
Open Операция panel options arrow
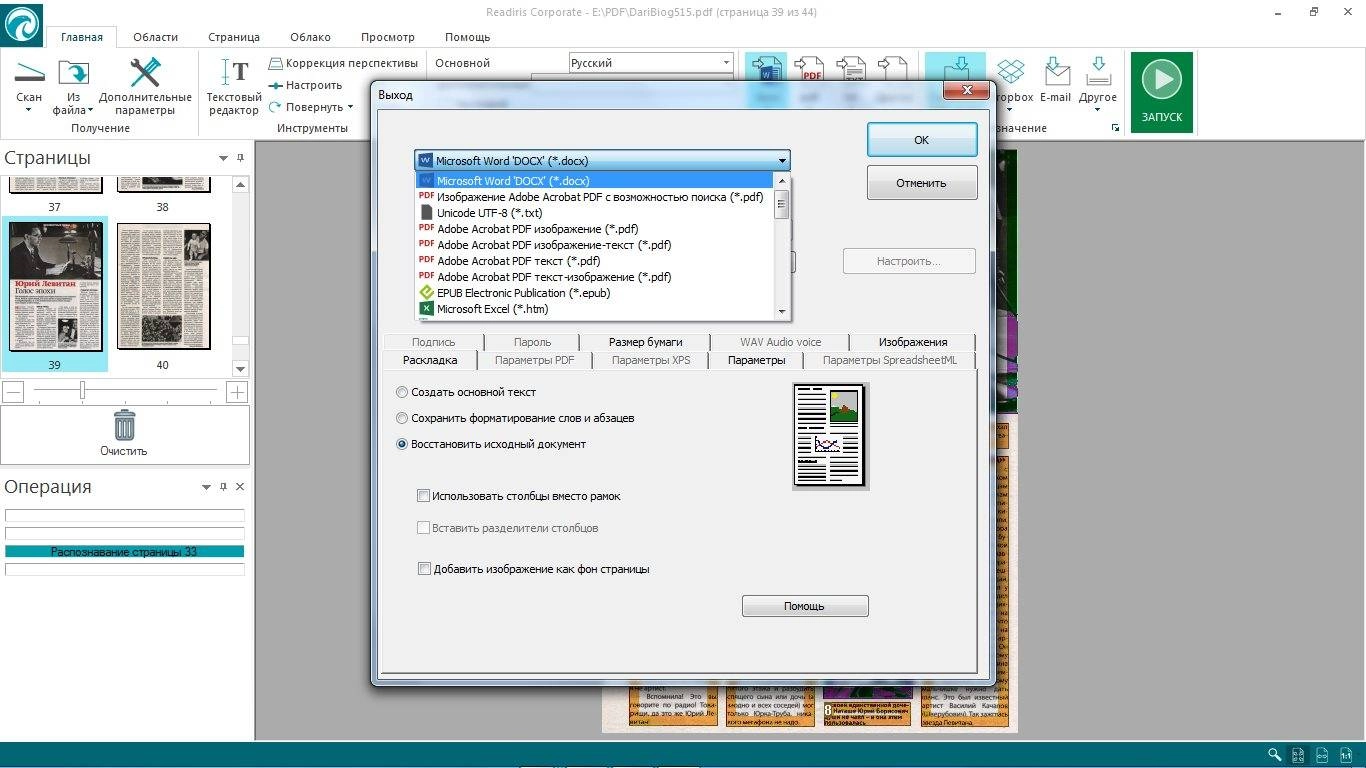[x=206, y=487]
